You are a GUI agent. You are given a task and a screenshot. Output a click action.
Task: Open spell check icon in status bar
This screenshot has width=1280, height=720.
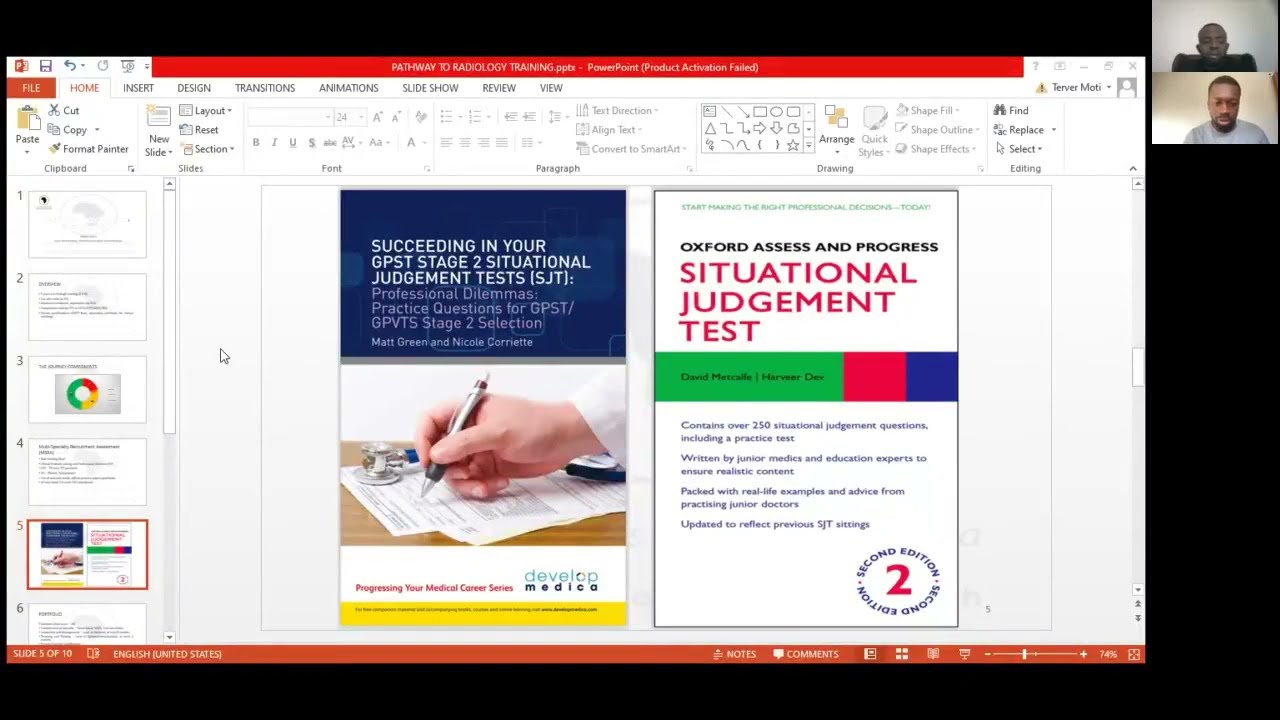click(x=93, y=654)
